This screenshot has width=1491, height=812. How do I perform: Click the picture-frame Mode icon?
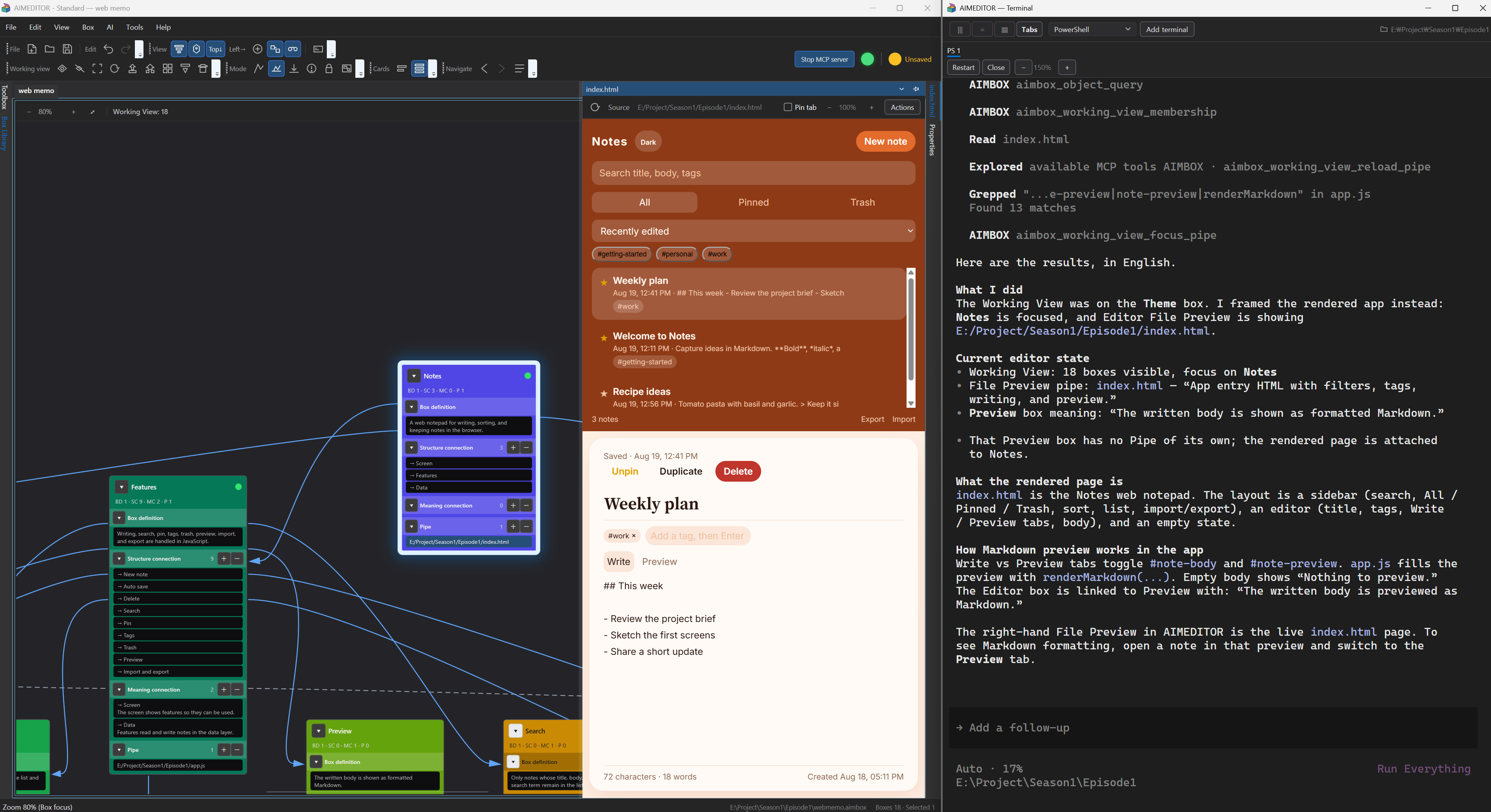347,68
